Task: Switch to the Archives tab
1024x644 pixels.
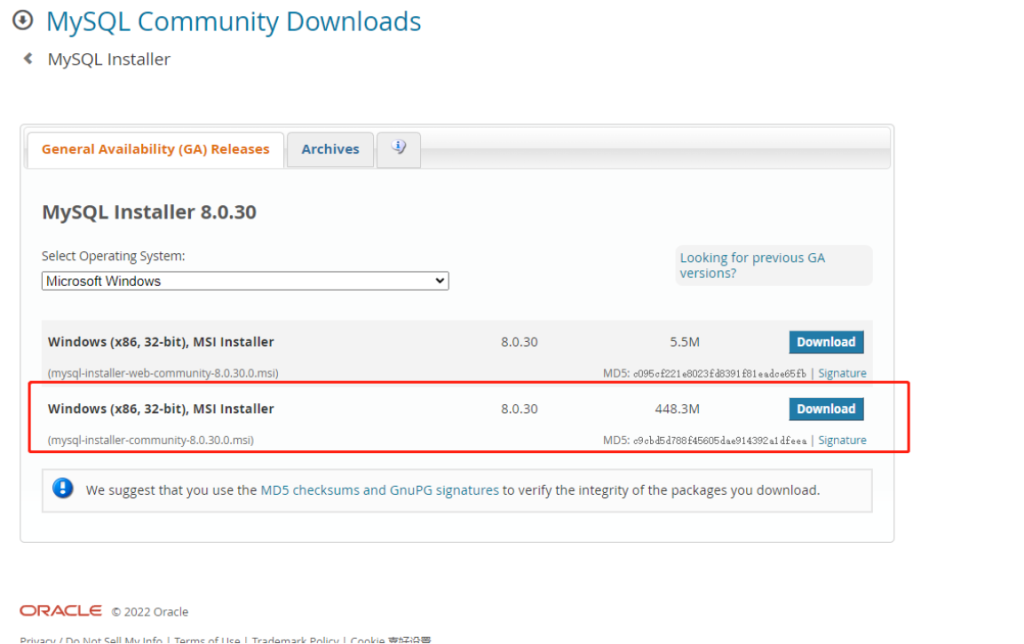Action: coord(330,150)
